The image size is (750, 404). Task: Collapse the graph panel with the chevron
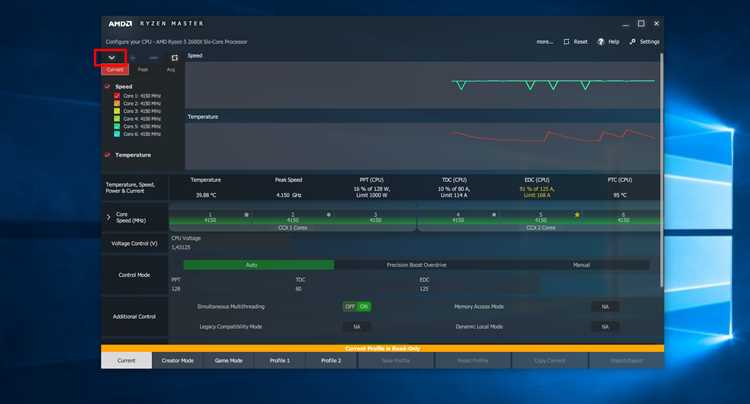[111, 57]
